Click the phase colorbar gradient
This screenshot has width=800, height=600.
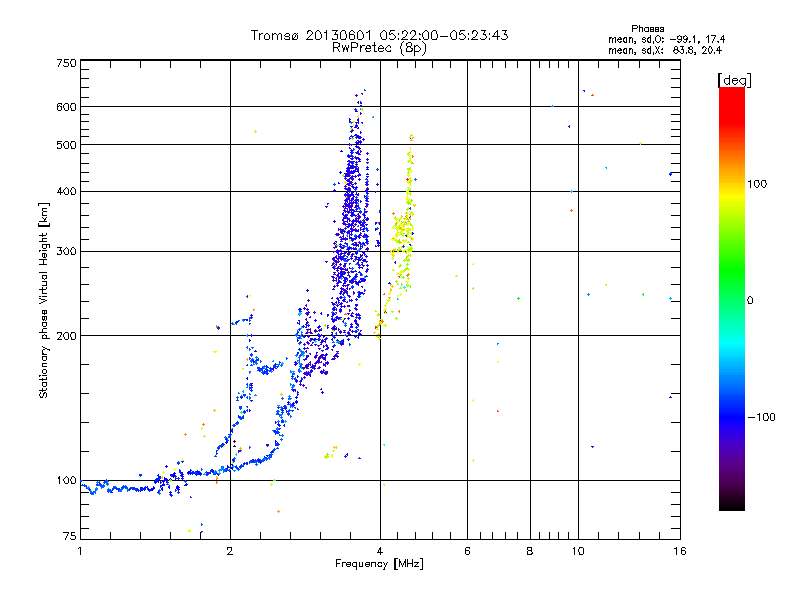[x=732, y=298]
